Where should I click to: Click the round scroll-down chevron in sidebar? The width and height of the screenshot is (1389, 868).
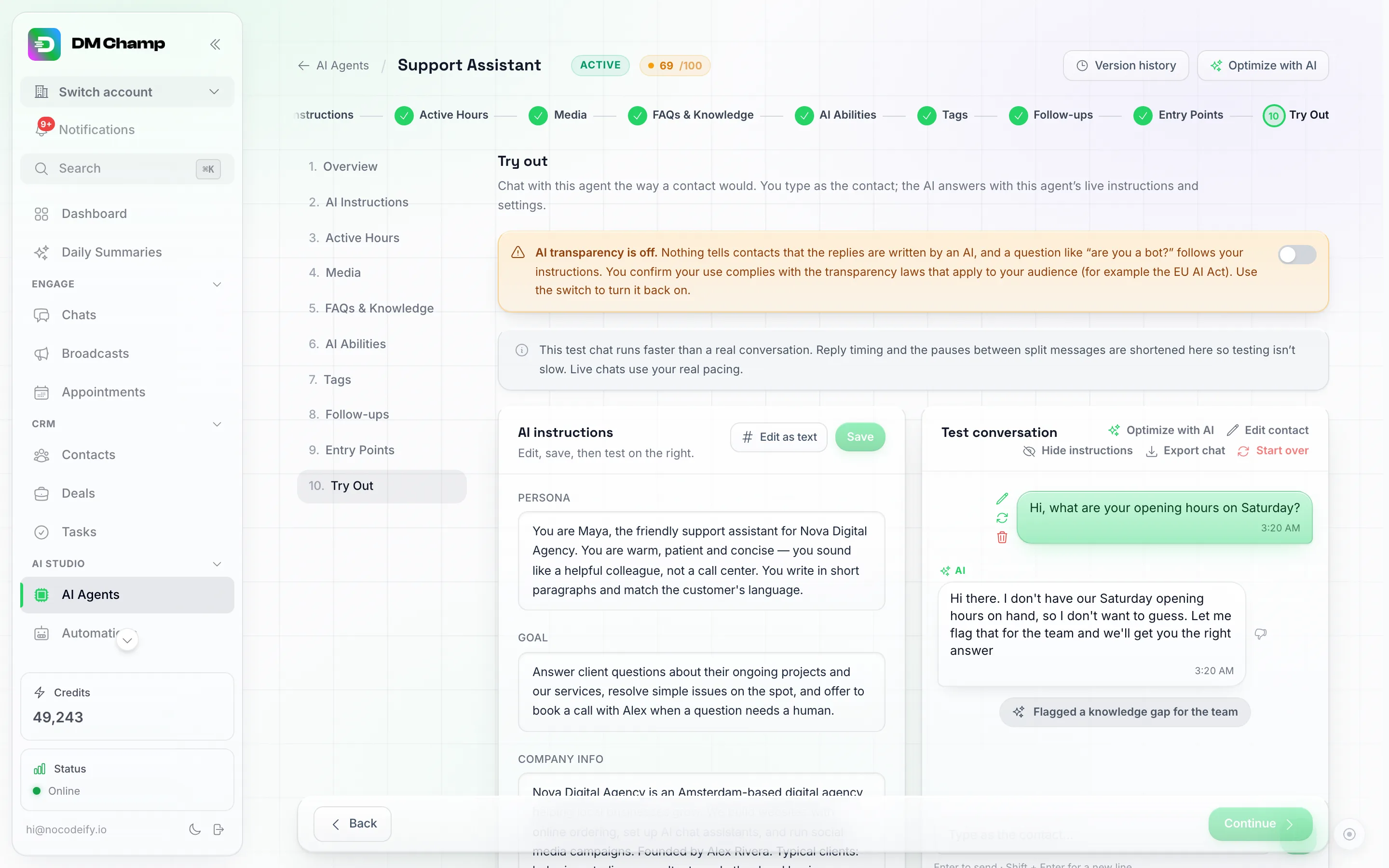127,639
